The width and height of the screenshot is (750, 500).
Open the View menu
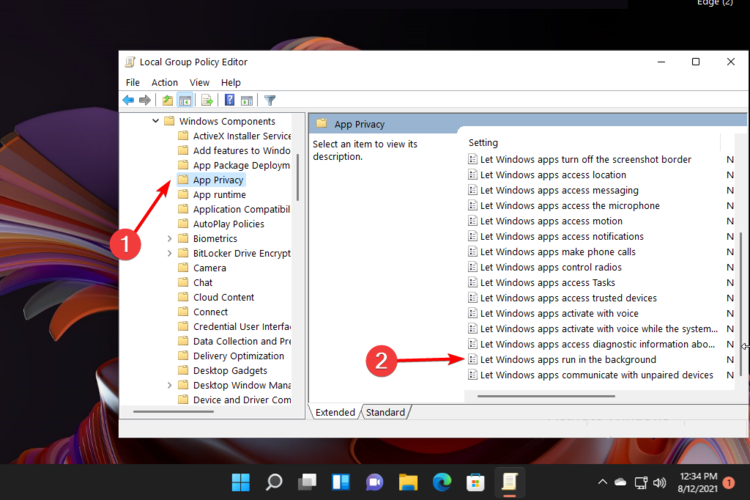pyautogui.click(x=199, y=82)
